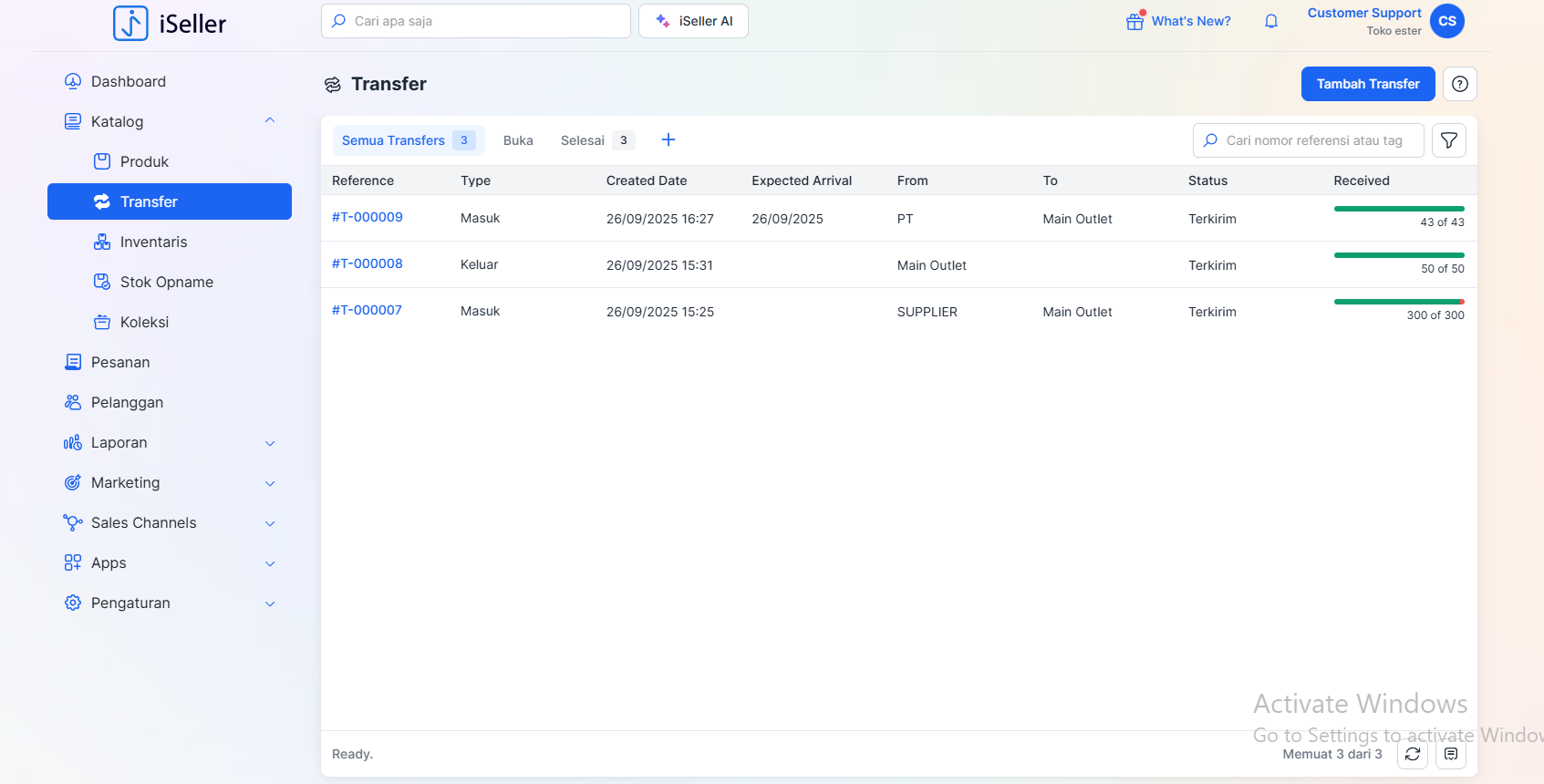This screenshot has height=784, width=1544.
Task: Add a new tab view with plus icon
Action: (x=668, y=139)
